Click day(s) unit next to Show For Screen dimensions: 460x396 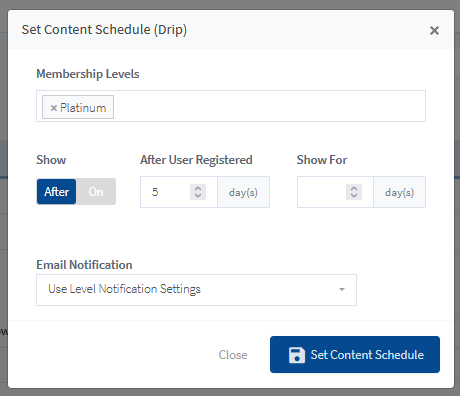click(x=399, y=192)
